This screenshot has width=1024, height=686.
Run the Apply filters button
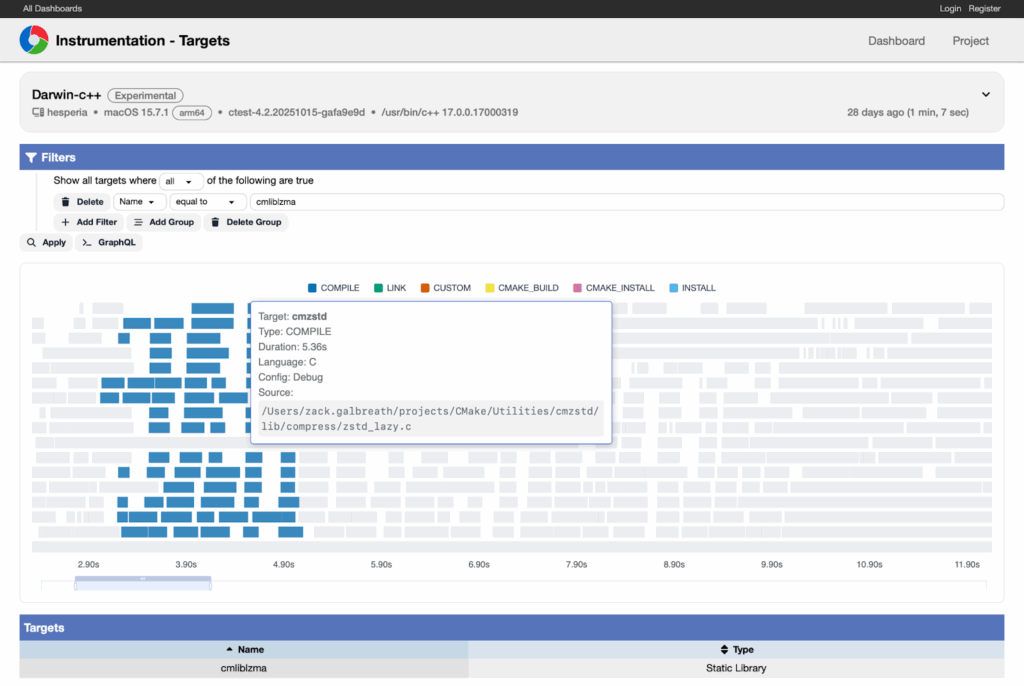pyautogui.click(x=47, y=242)
